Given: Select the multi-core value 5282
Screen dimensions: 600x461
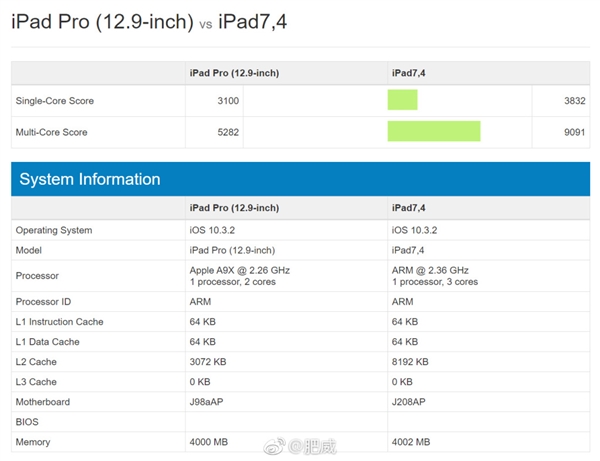Looking at the screenshot, I should pyautogui.click(x=228, y=132).
